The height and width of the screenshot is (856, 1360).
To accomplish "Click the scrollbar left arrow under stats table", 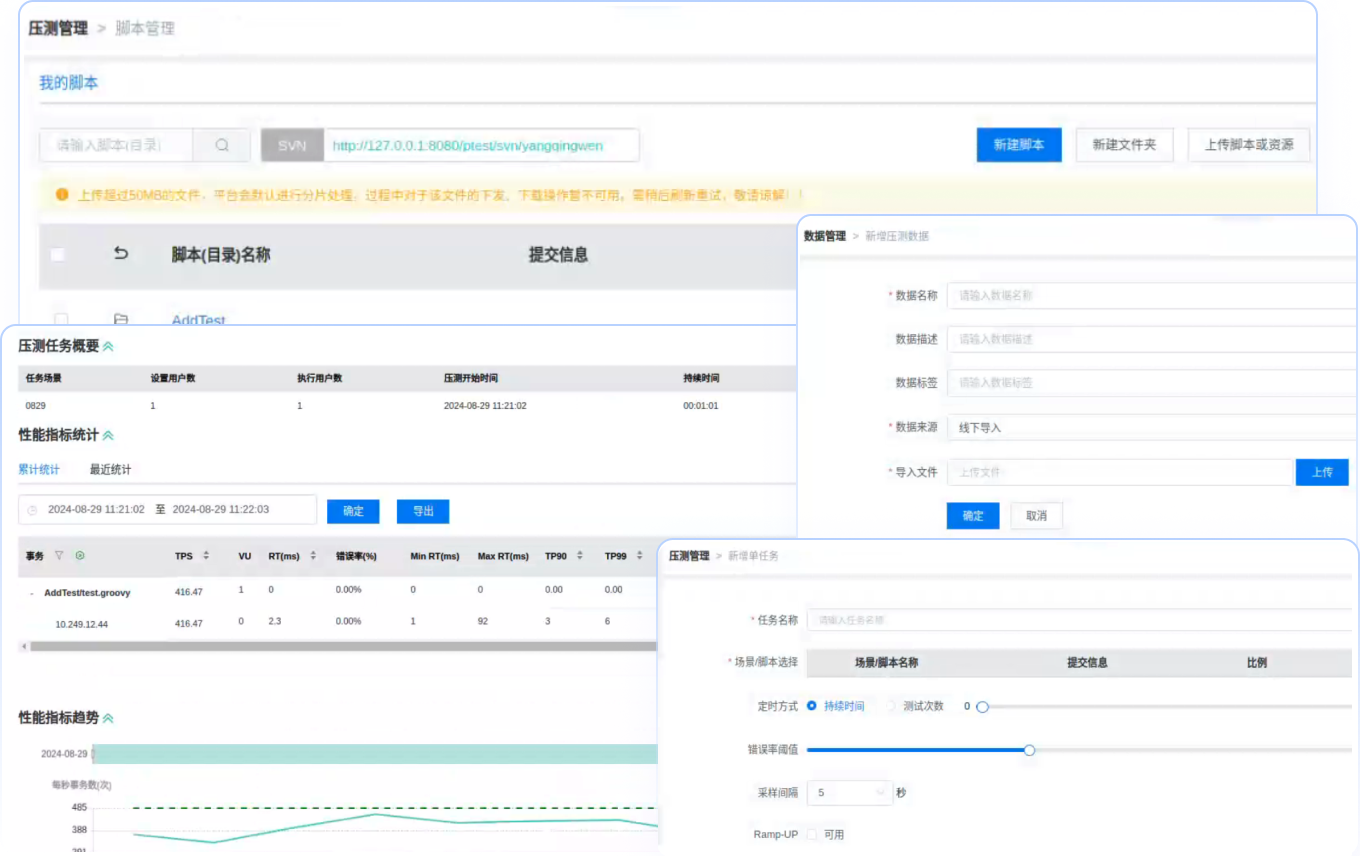I will [23, 646].
